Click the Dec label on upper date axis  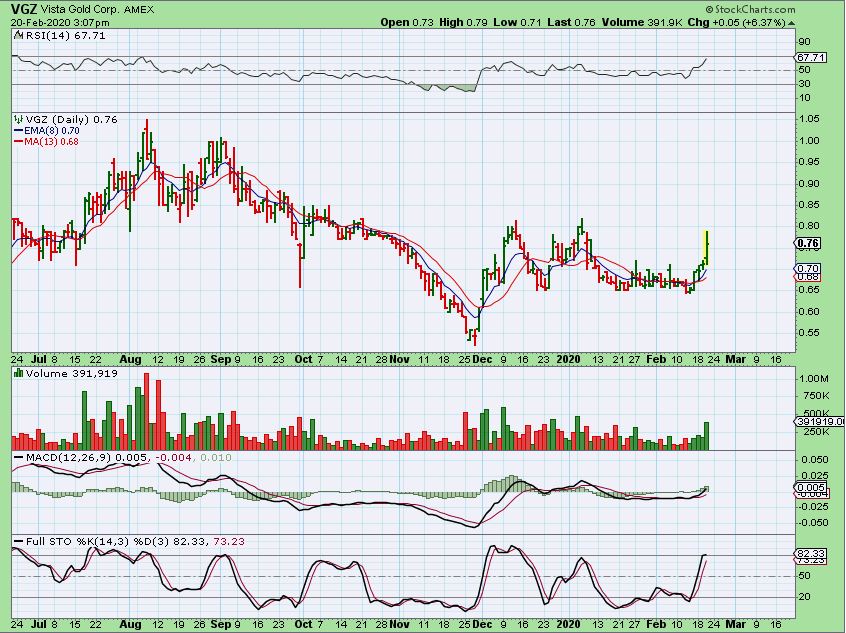[x=482, y=359]
